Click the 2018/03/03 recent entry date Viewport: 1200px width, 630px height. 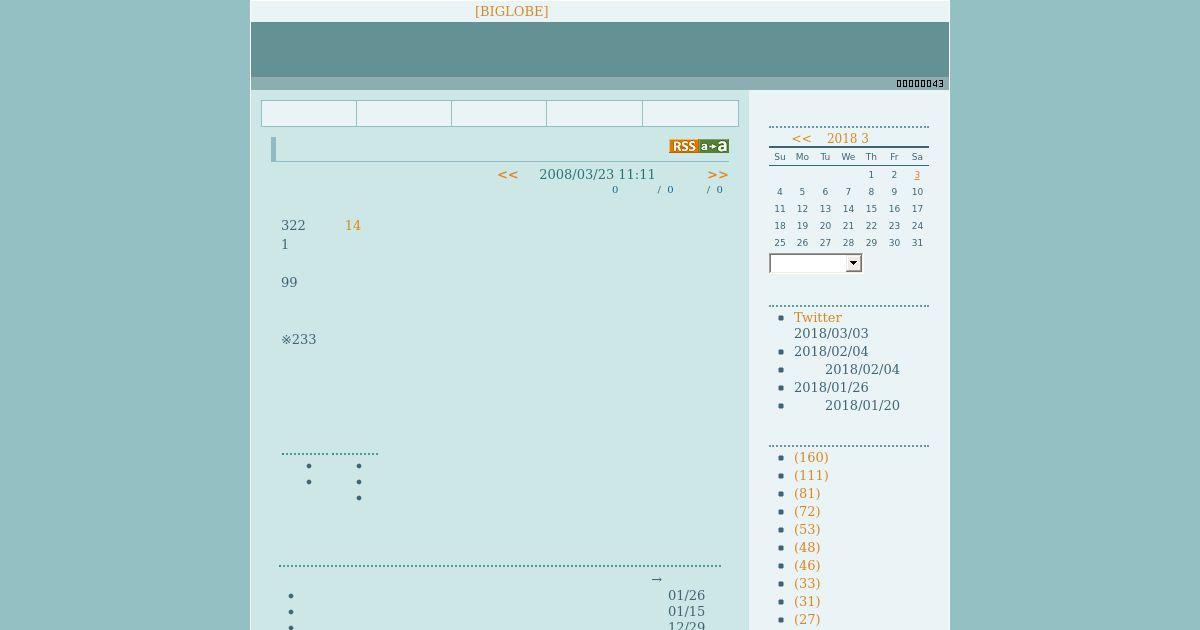coord(831,334)
